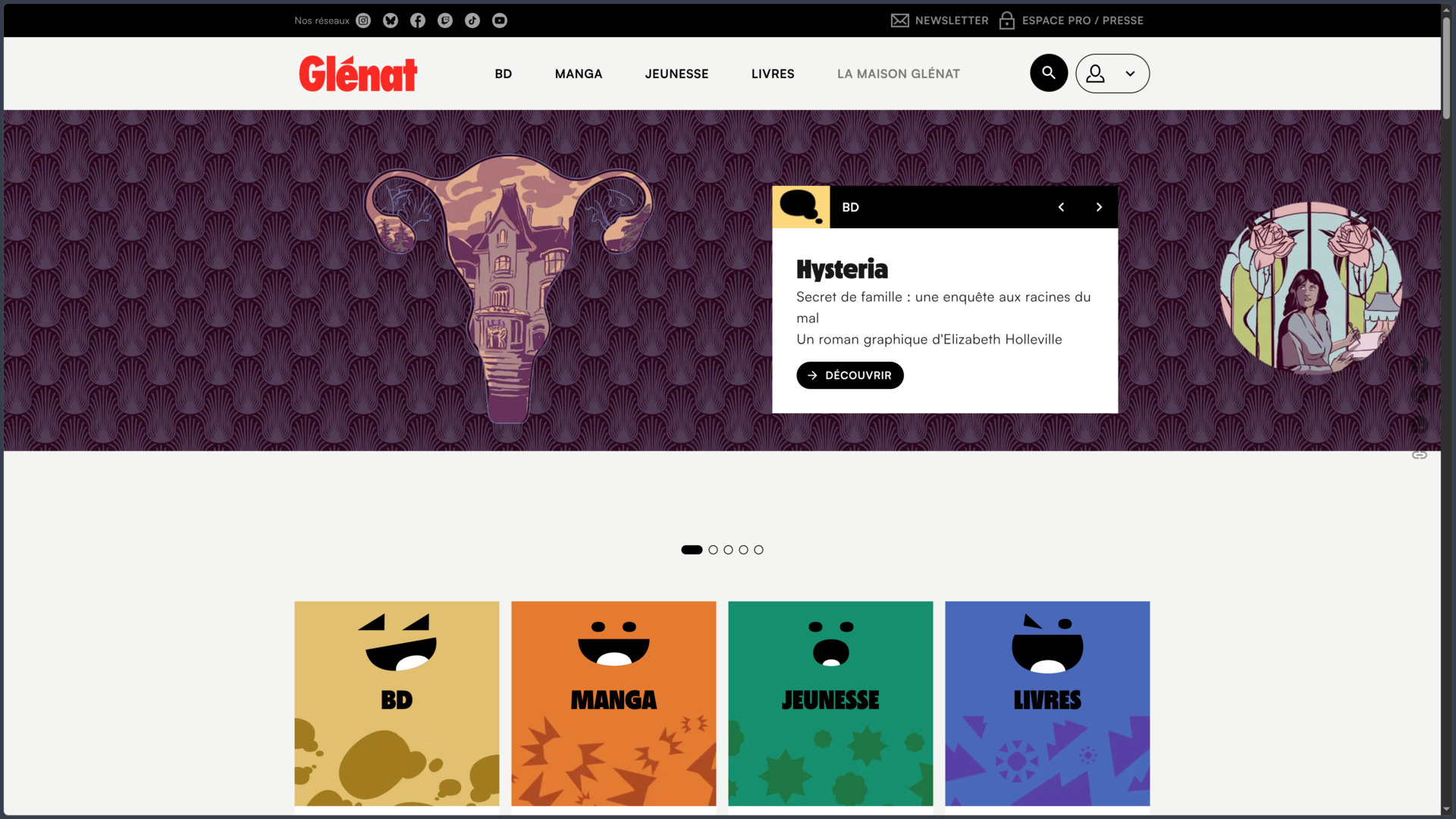This screenshot has height=819, width=1456.
Task: Open the LIVRES menu
Action: coord(773,74)
